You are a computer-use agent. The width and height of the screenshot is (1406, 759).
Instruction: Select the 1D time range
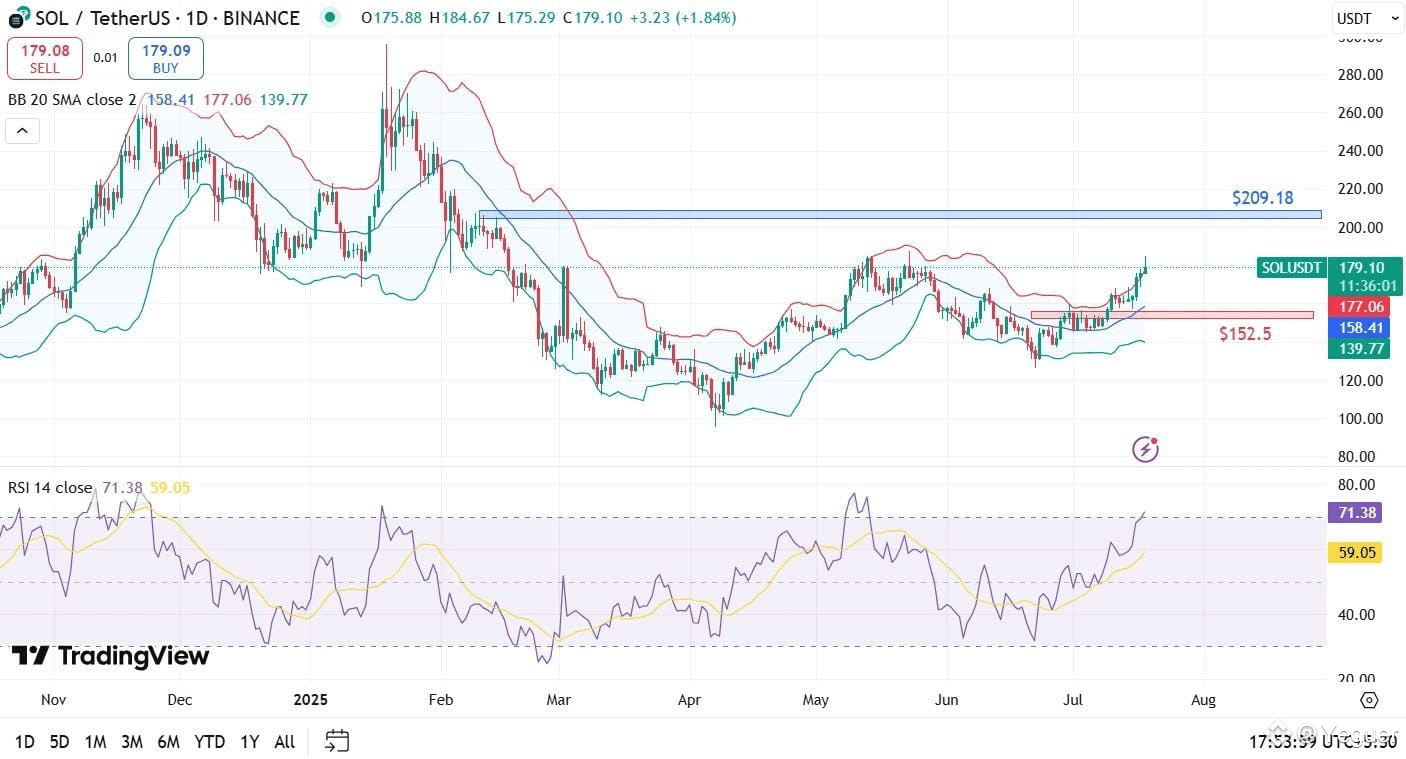click(x=25, y=741)
